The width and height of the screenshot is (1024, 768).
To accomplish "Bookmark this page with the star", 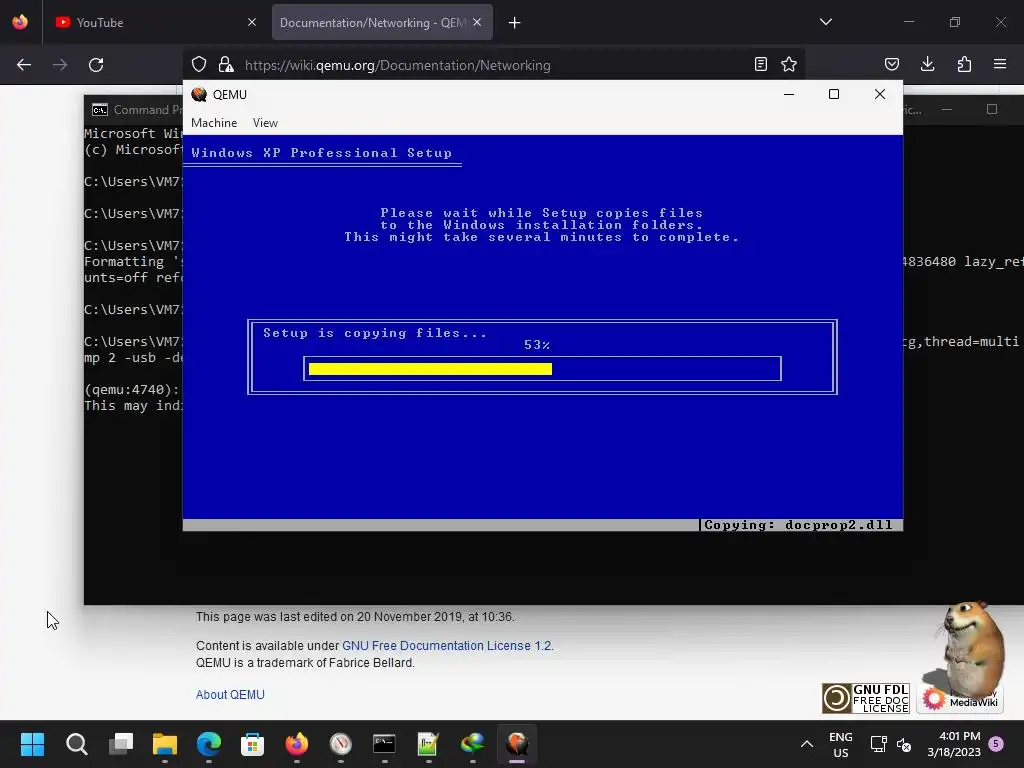I will coord(789,64).
